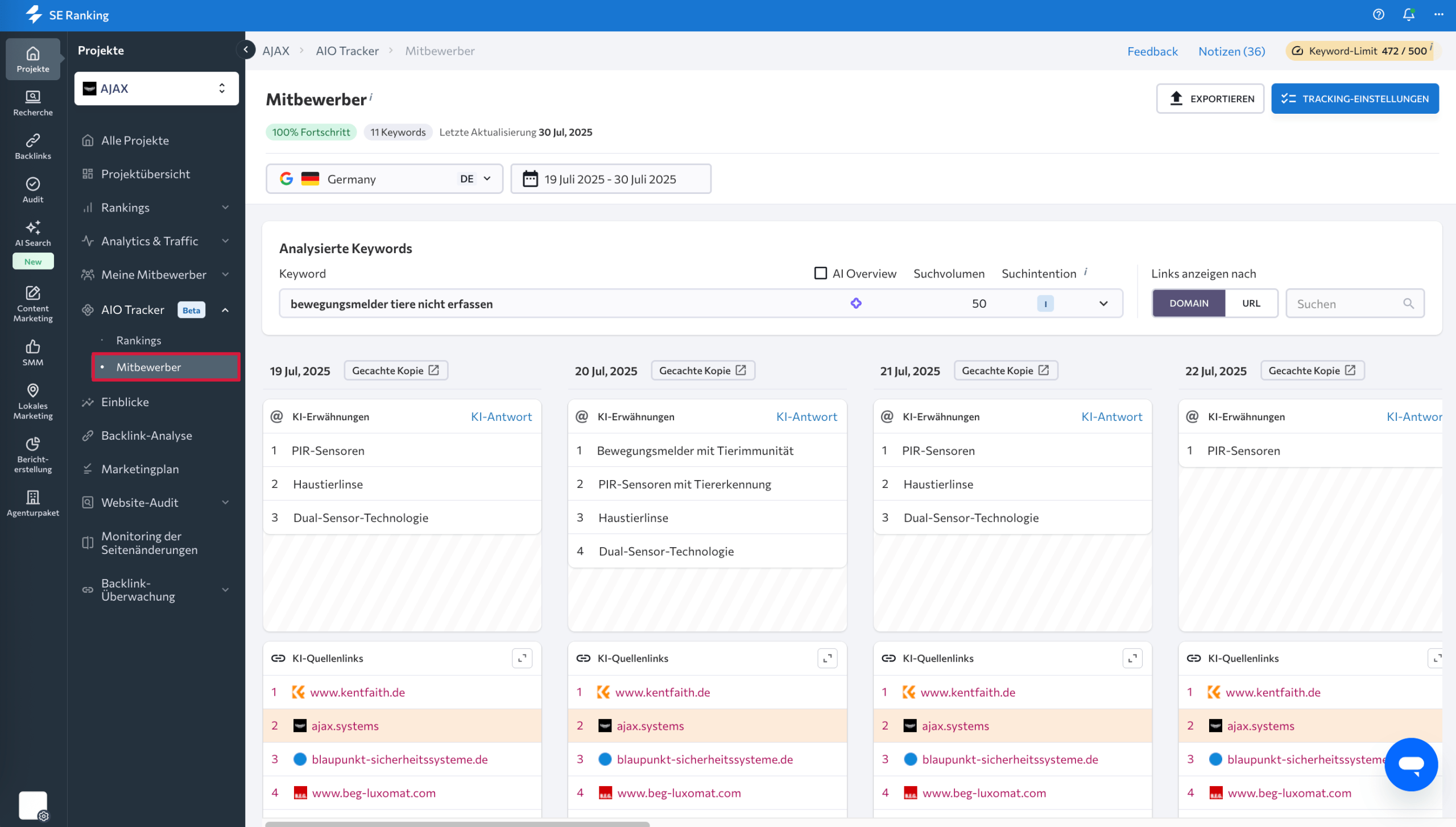
Task: Collapse the sidebar with the arrow button
Action: tap(246, 50)
